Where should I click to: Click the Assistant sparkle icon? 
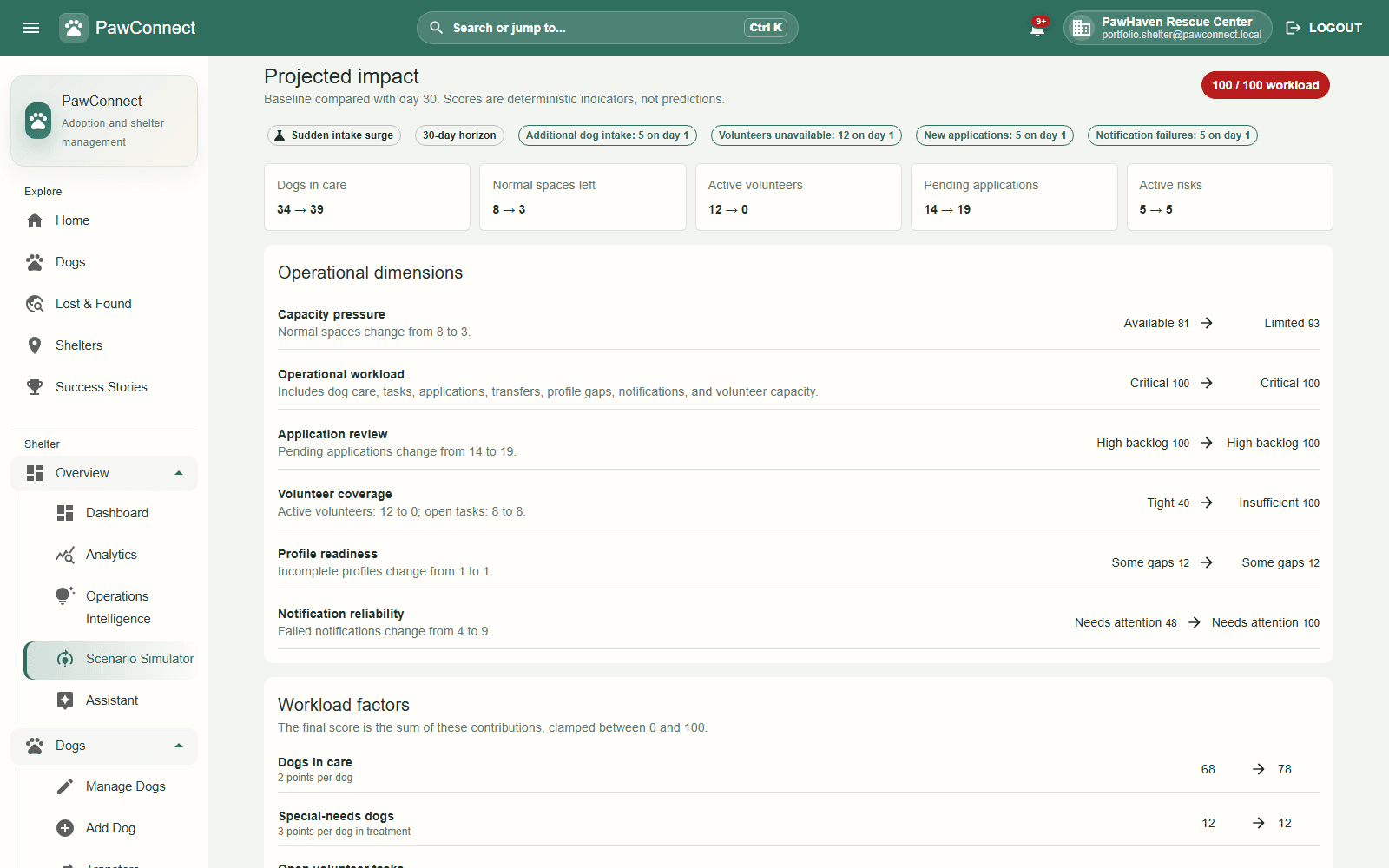pos(65,700)
